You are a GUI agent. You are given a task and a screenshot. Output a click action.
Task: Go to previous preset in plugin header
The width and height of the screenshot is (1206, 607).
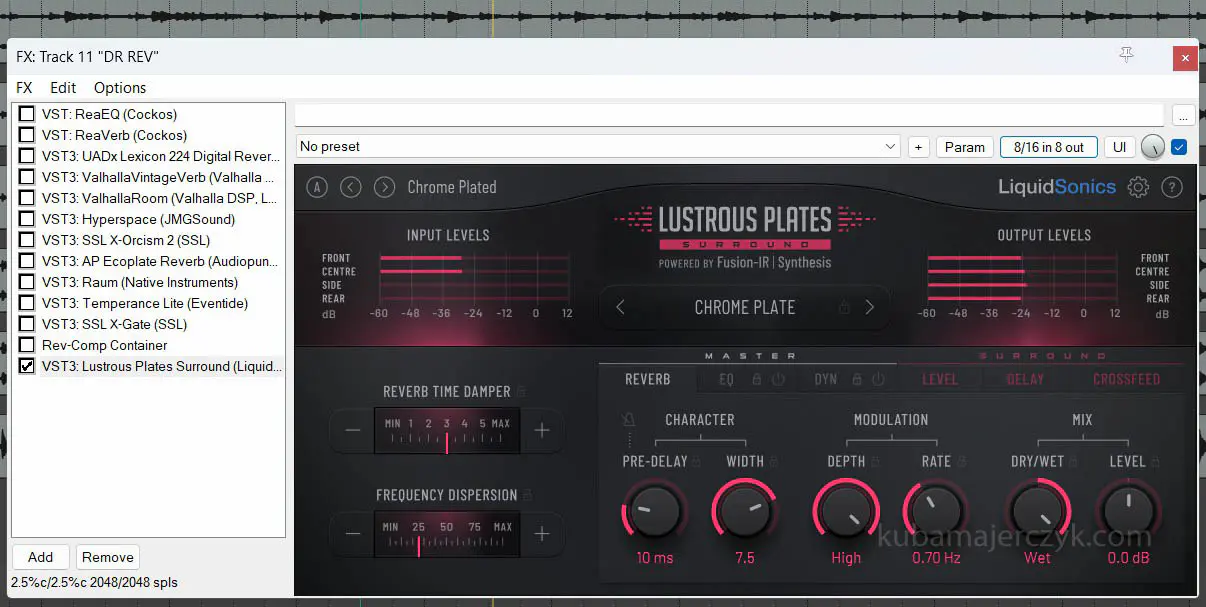[x=350, y=187]
